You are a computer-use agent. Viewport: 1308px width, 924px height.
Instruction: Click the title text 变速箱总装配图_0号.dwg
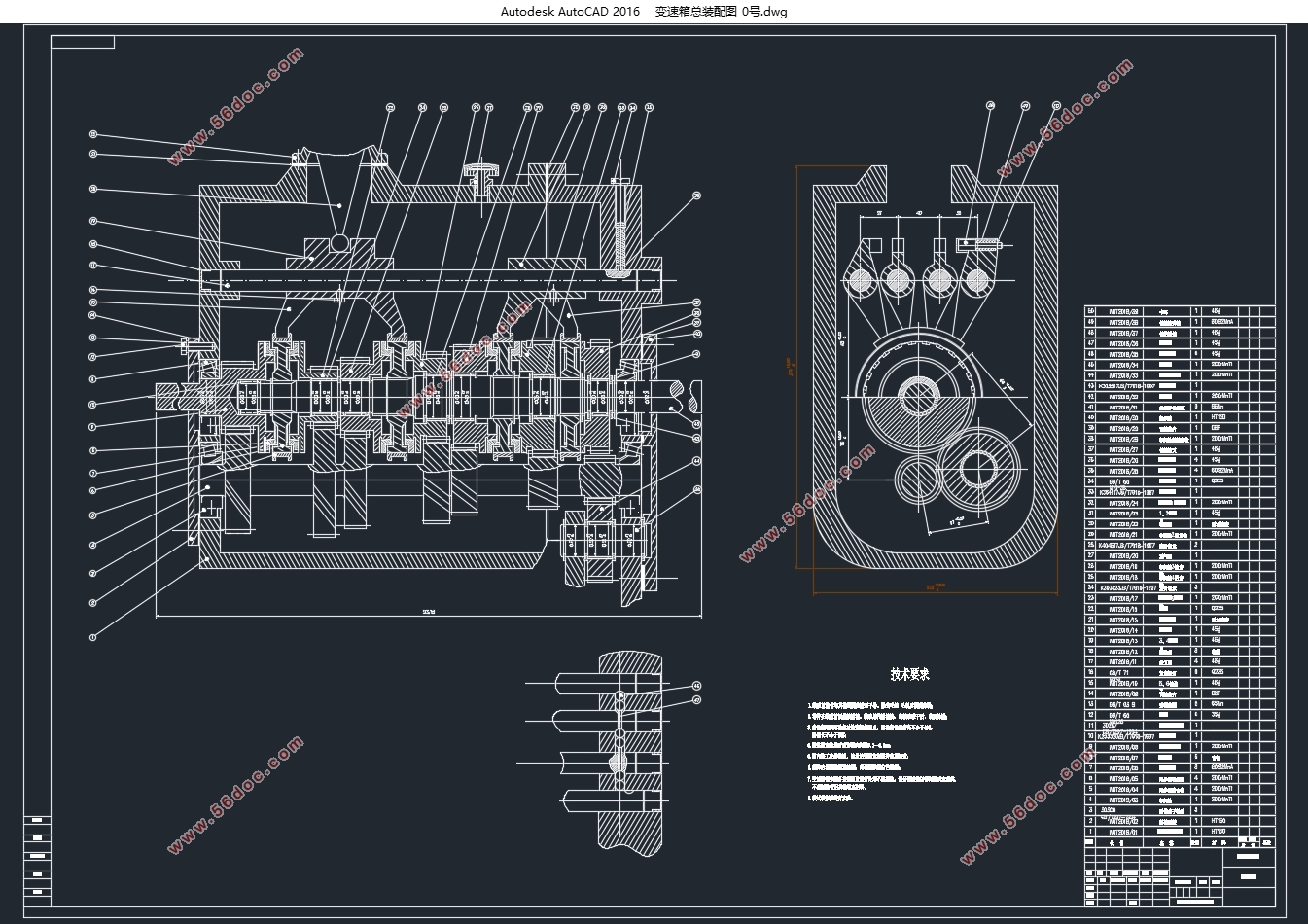(721, 12)
